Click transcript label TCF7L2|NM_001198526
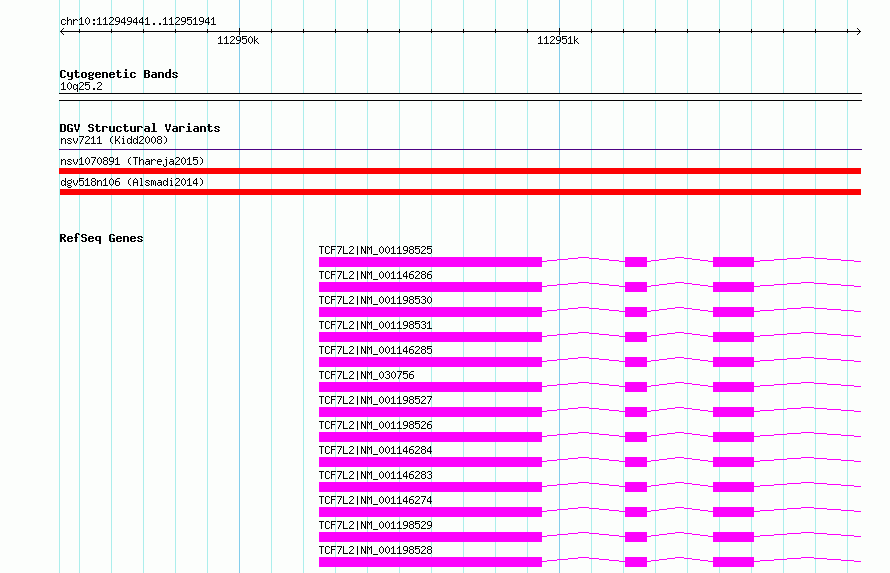This screenshot has height=573, width=890. click(x=375, y=425)
